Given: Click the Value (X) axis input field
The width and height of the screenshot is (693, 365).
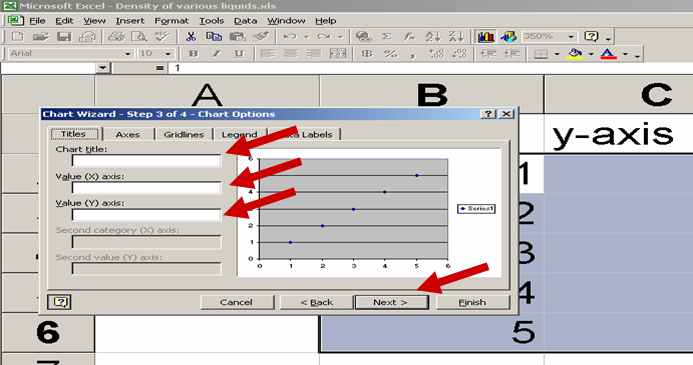Looking at the screenshot, I should [146, 188].
